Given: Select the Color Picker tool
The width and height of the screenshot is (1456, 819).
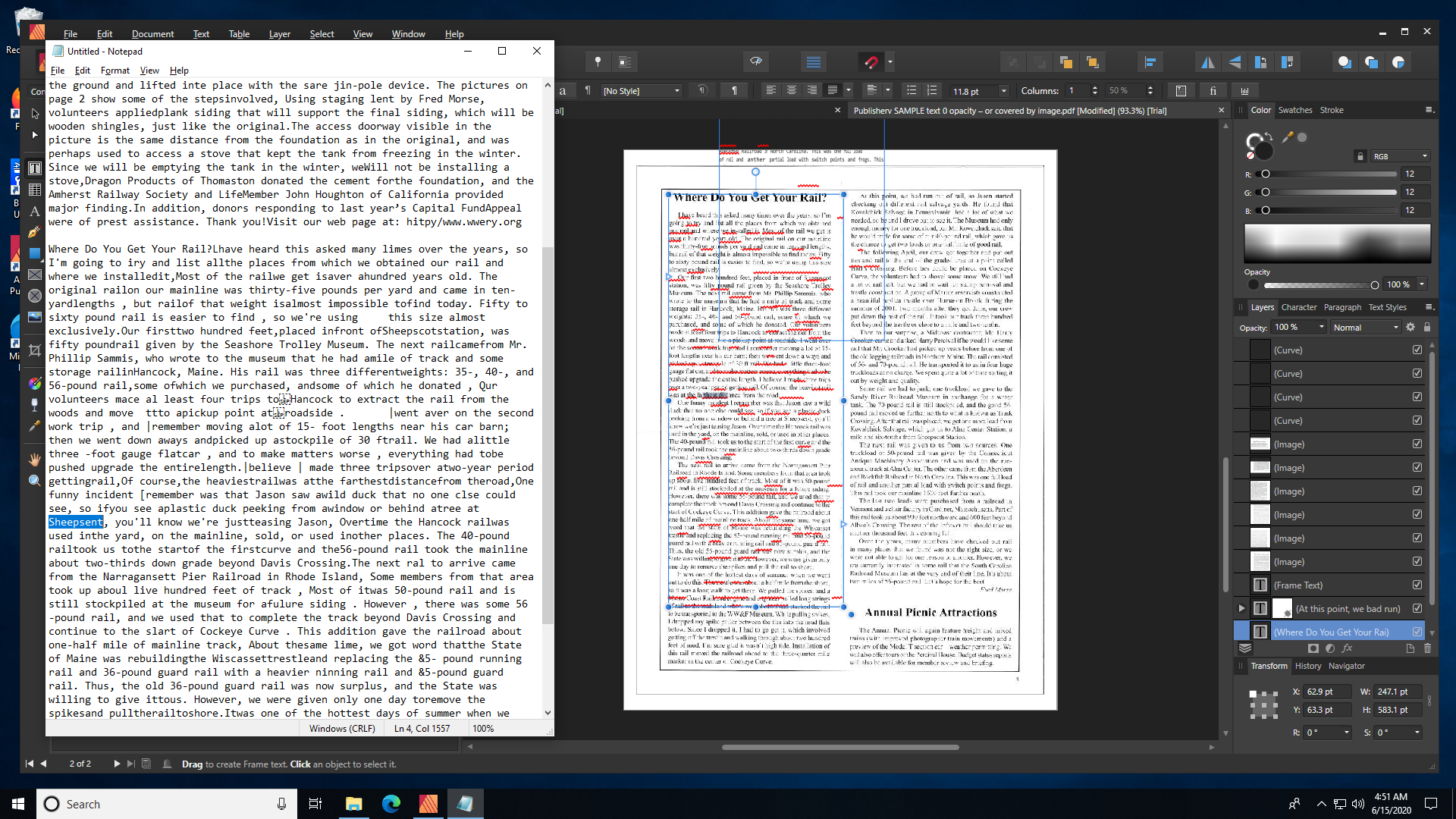Looking at the screenshot, I should tap(35, 426).
